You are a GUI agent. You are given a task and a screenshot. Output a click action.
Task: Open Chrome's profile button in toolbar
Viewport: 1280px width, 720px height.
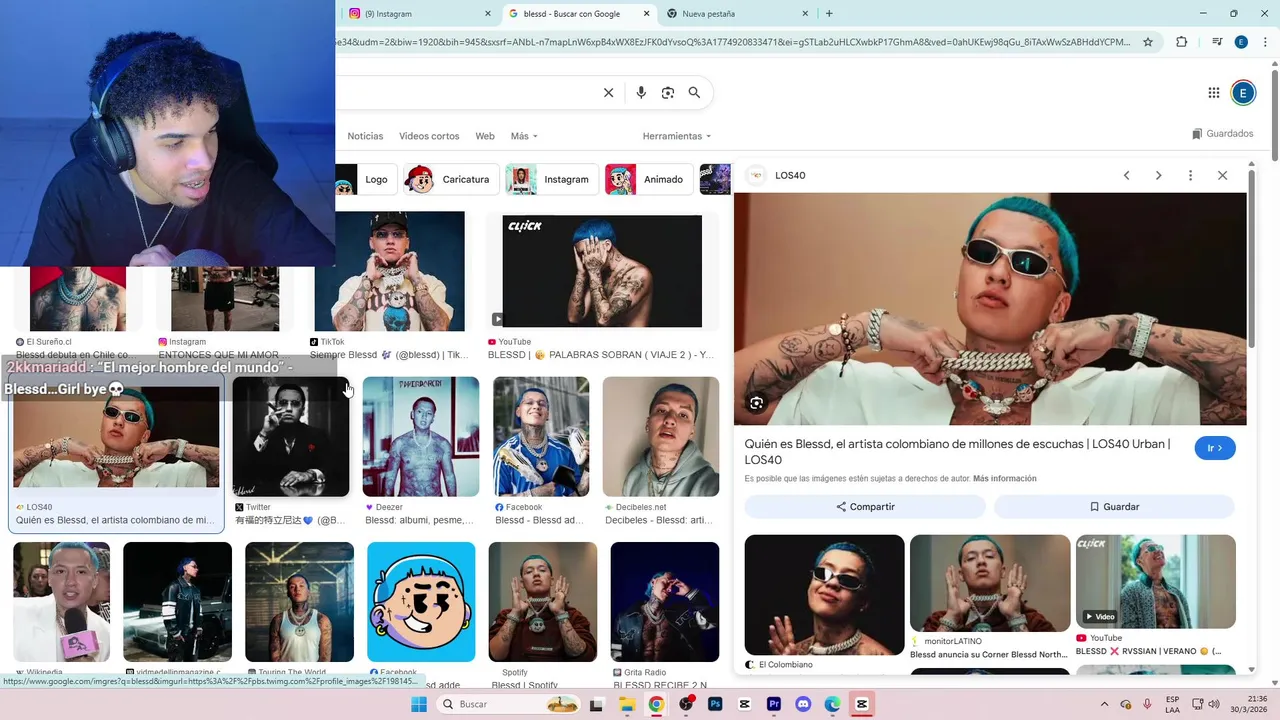tap(1241, 42)
